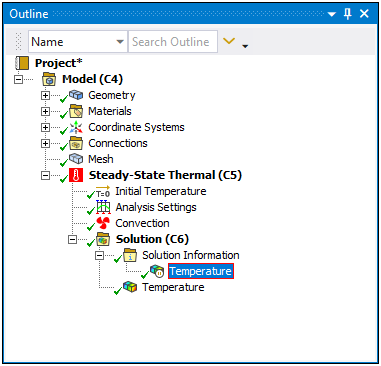Select Connections label in tree
The height and width of the screenshot is (366, 381).
pos(118,143)
